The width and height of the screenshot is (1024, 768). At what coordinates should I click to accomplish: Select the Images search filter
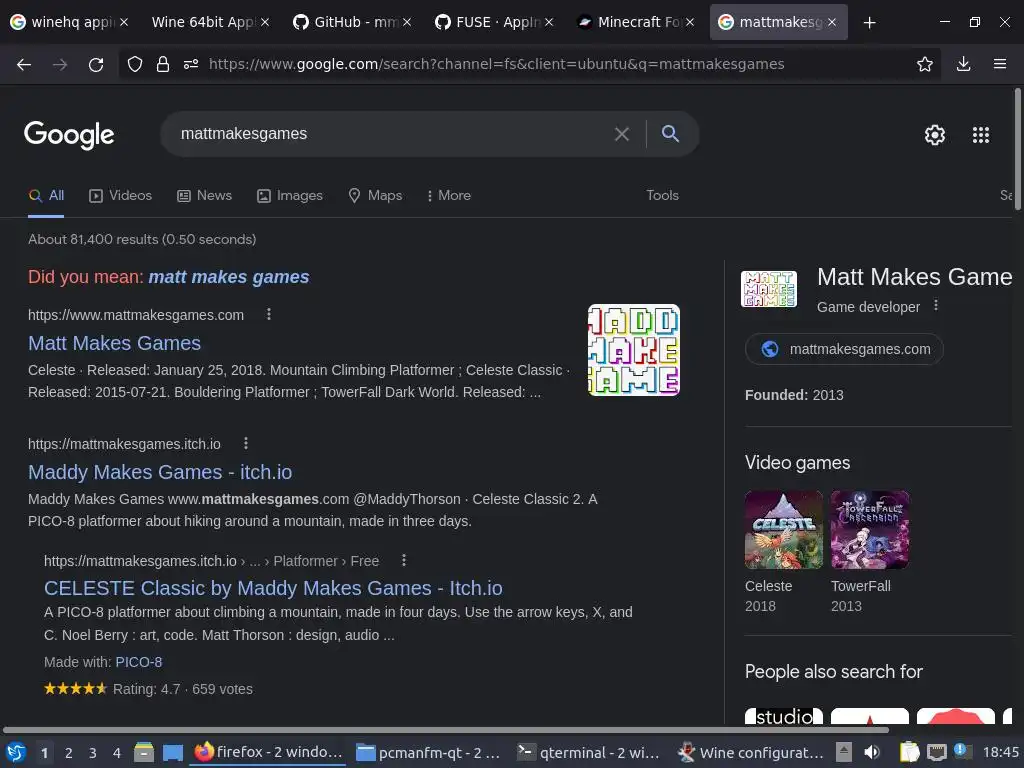click(290, 195)
